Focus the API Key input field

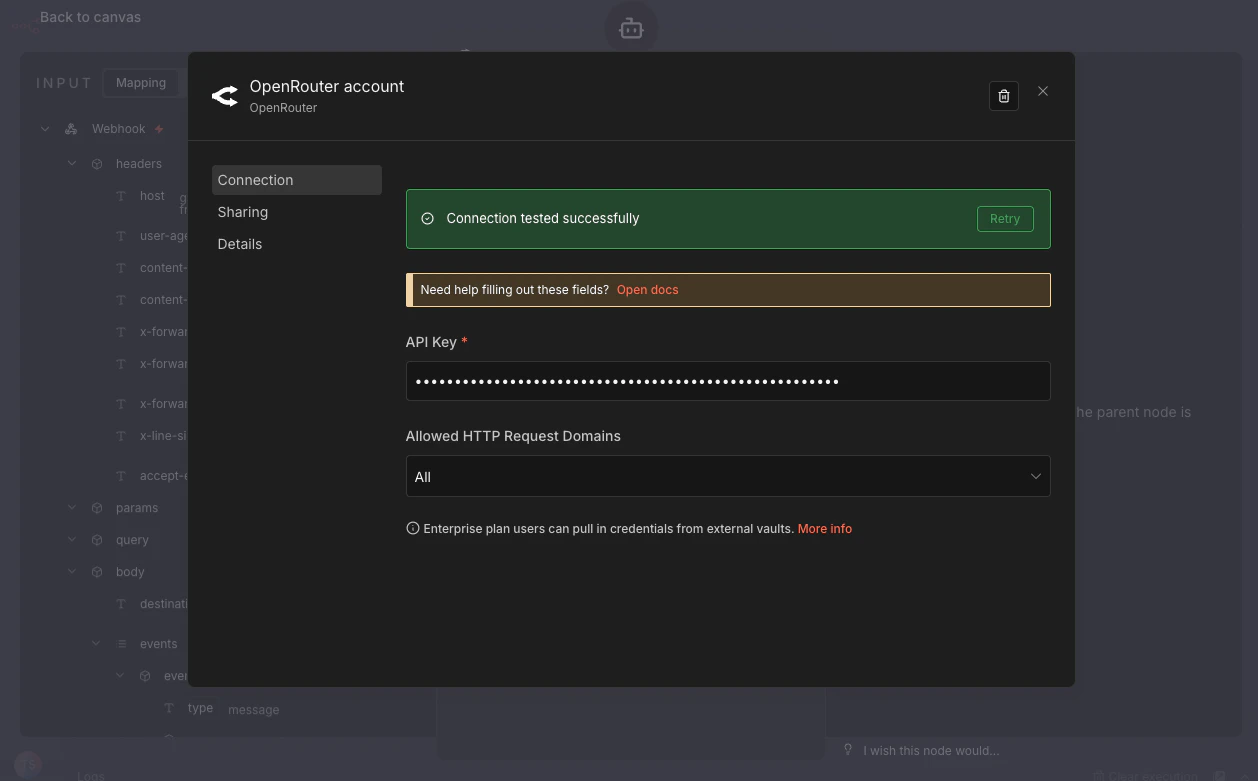click(x=728, y=381)
